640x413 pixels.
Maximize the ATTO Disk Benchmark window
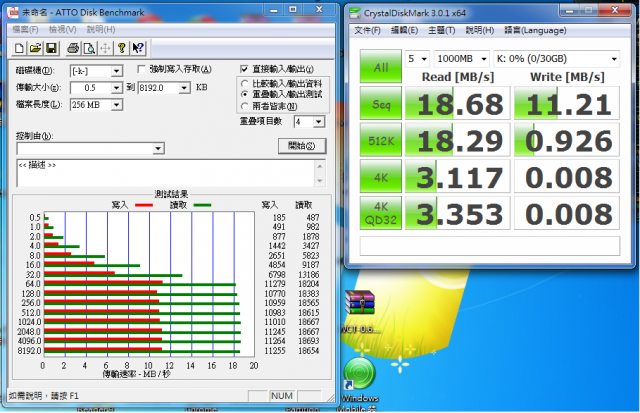coord(293,9)
